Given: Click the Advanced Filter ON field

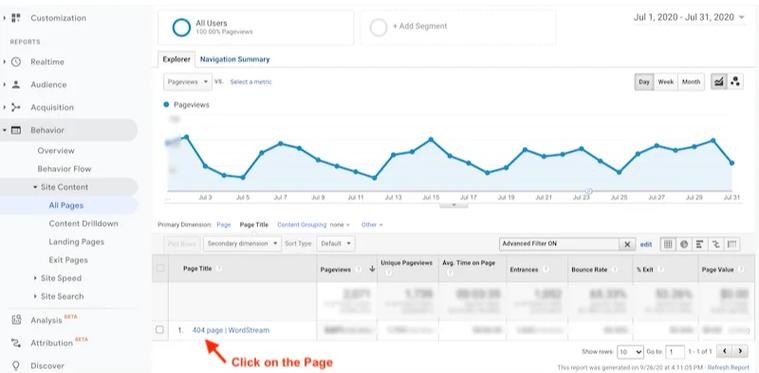Looking at the screenshot, I should [x=560, y=244].
